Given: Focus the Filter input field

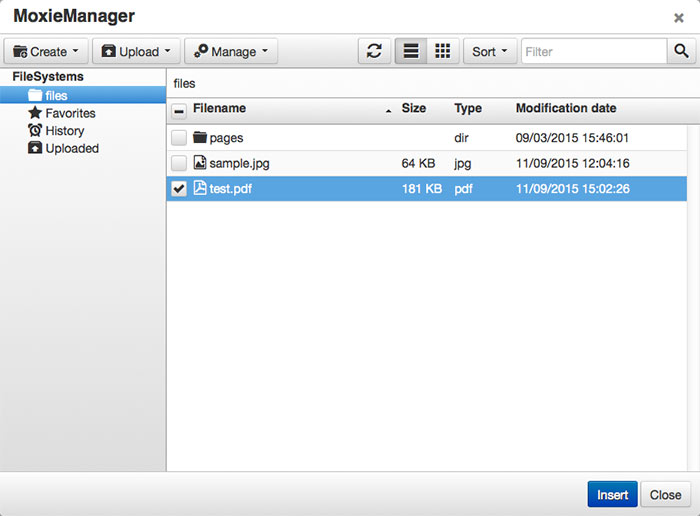Looking at the screenshot, I should point(594,51).
